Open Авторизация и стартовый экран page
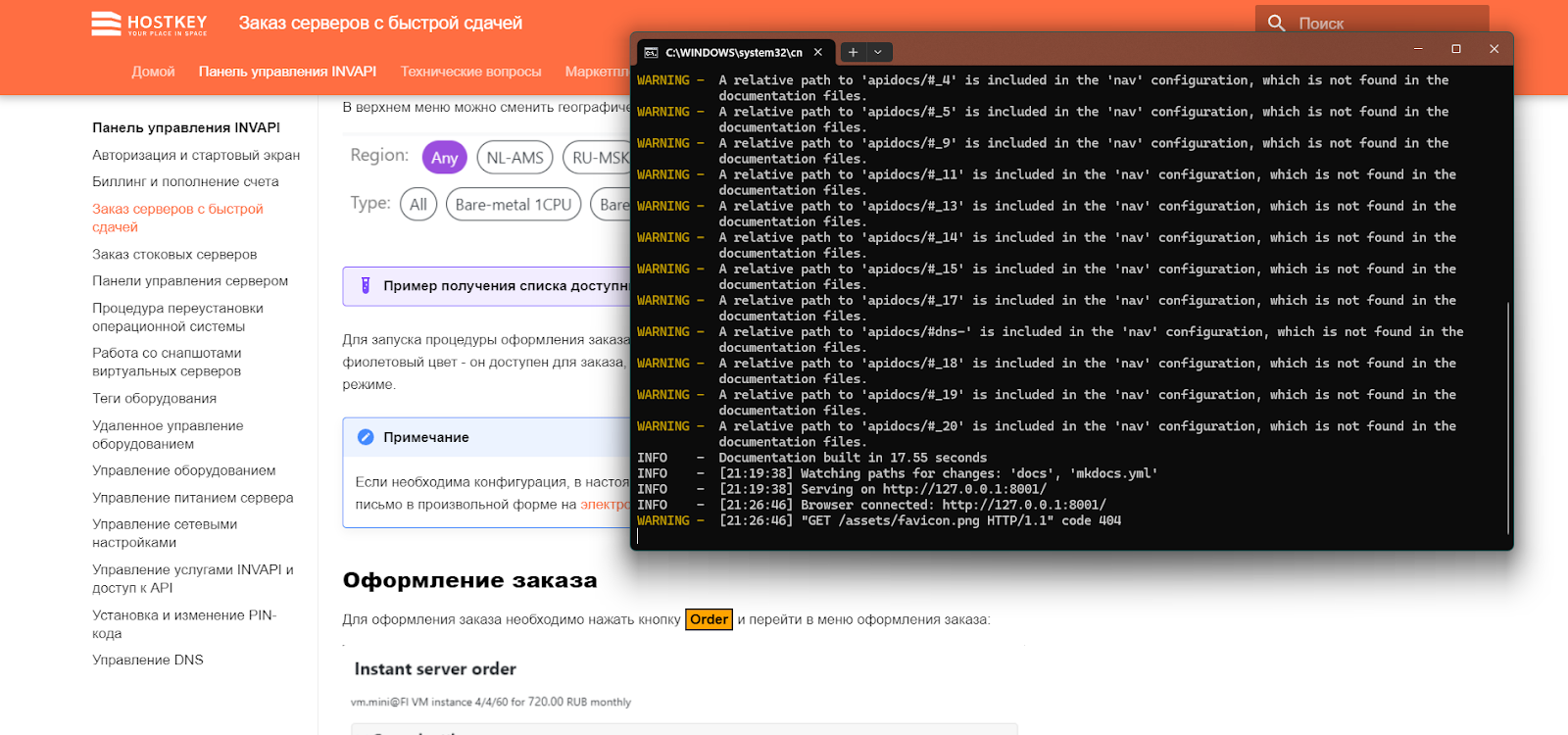 pyautogui.click(x=196, y=155)
